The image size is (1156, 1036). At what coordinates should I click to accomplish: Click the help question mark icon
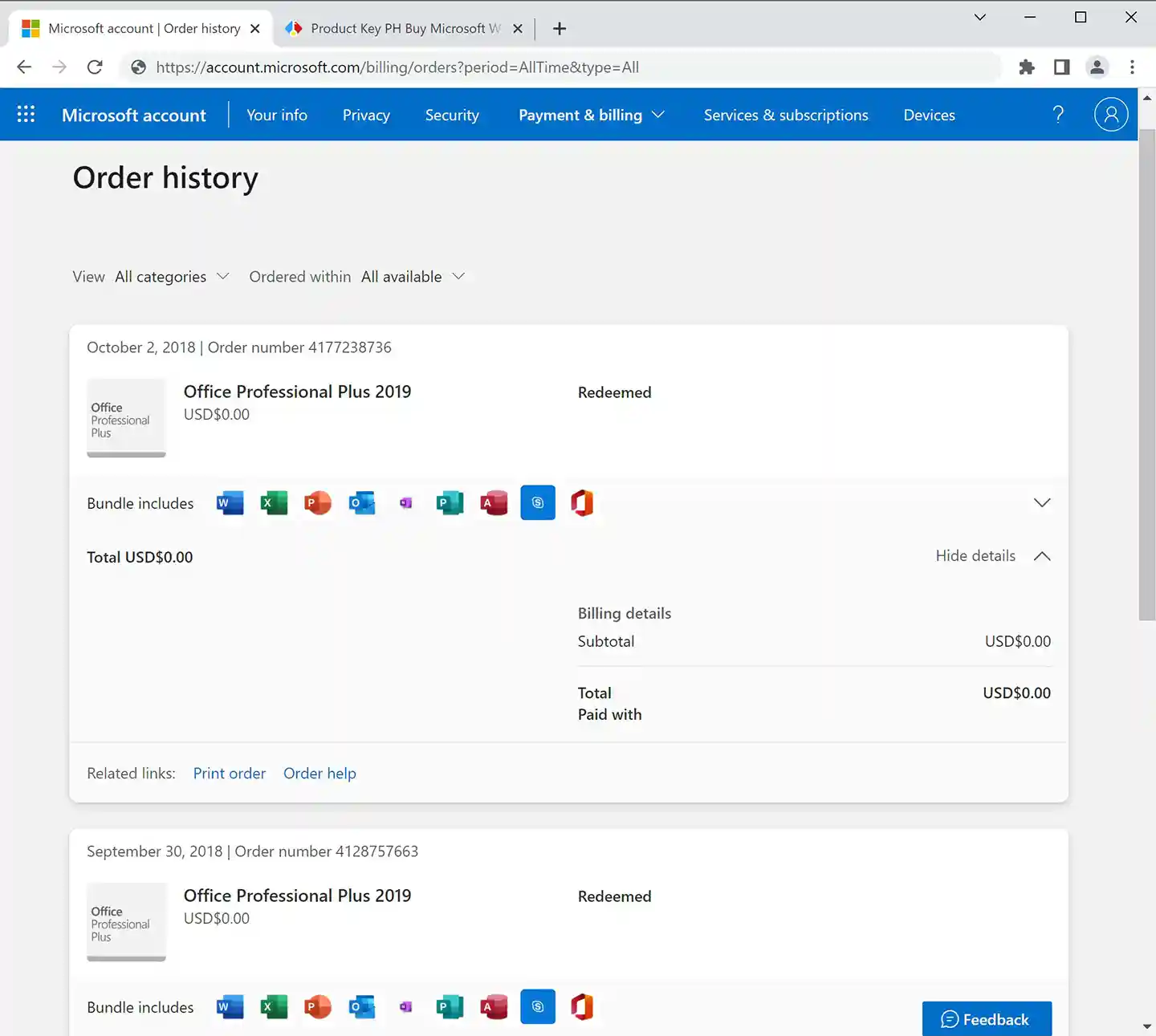coord(1058,115)
